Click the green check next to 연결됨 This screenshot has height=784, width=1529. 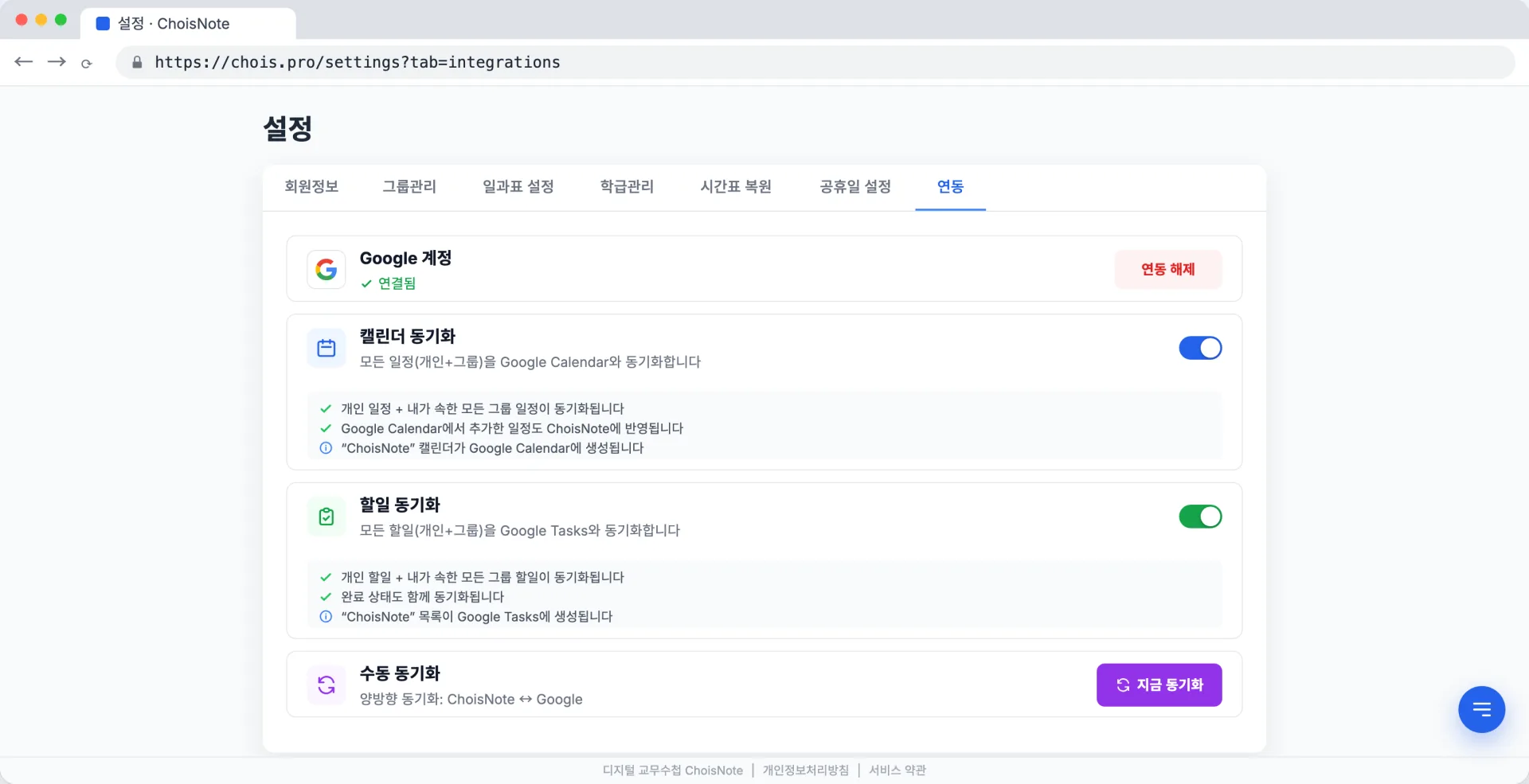click(366, 283)
